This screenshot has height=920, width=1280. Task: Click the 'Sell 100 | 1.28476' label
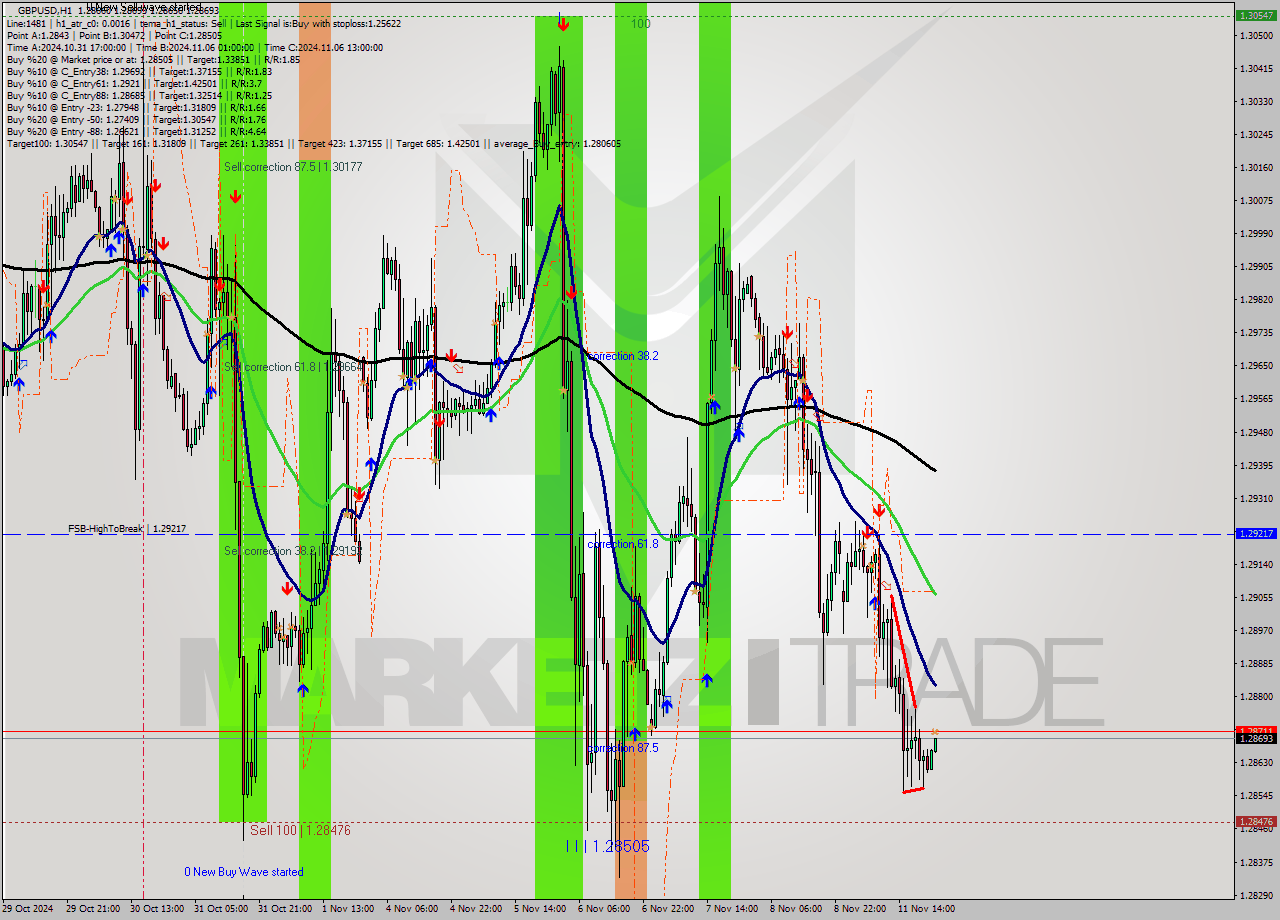(300, 830)
